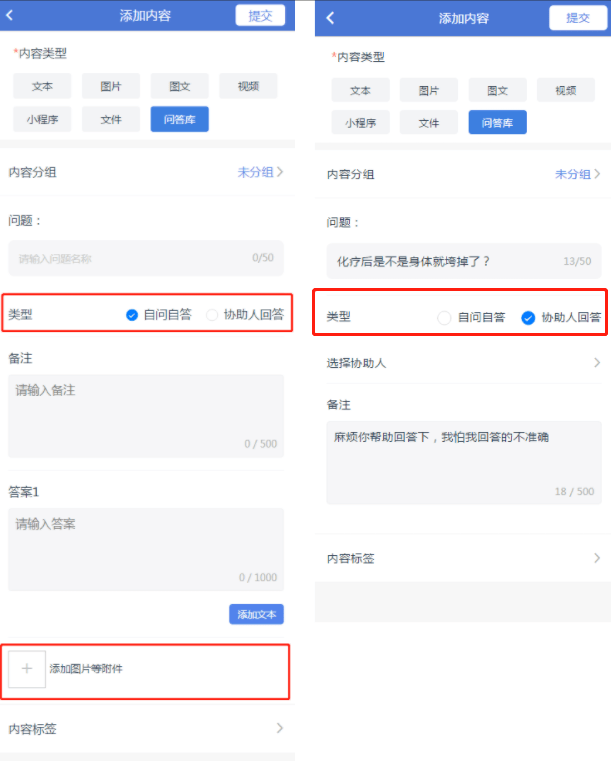
Task: Select 文本 content type on right screen
Action: [360, 90]
